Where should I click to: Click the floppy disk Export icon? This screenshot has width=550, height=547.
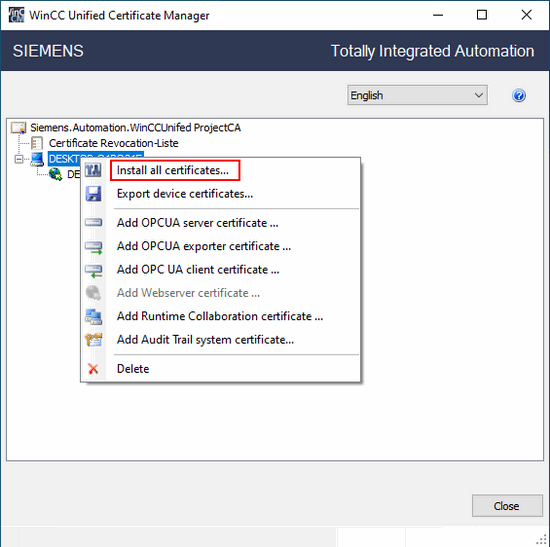coord(93,194)
